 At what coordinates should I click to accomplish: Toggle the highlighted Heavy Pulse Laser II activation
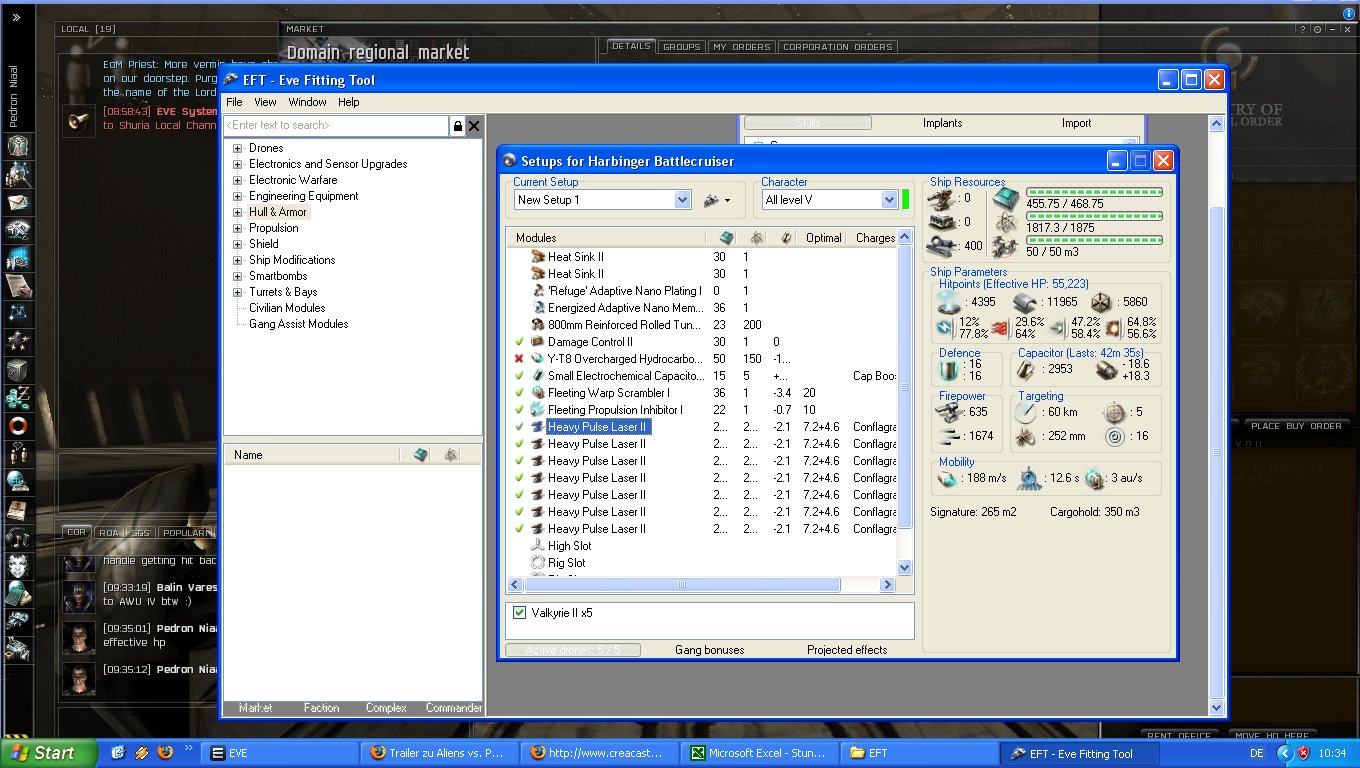click(519, 427)
